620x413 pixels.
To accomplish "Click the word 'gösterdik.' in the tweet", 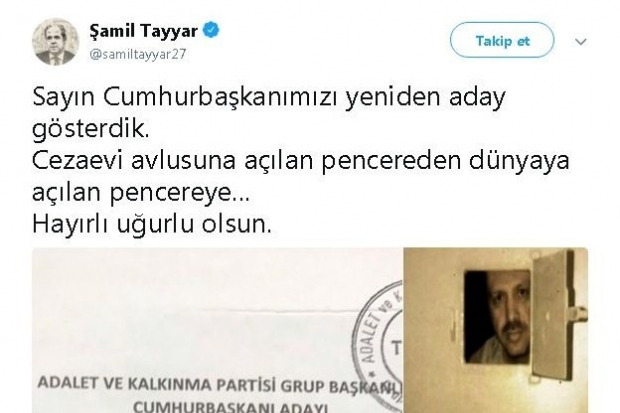I will (91, 129).
